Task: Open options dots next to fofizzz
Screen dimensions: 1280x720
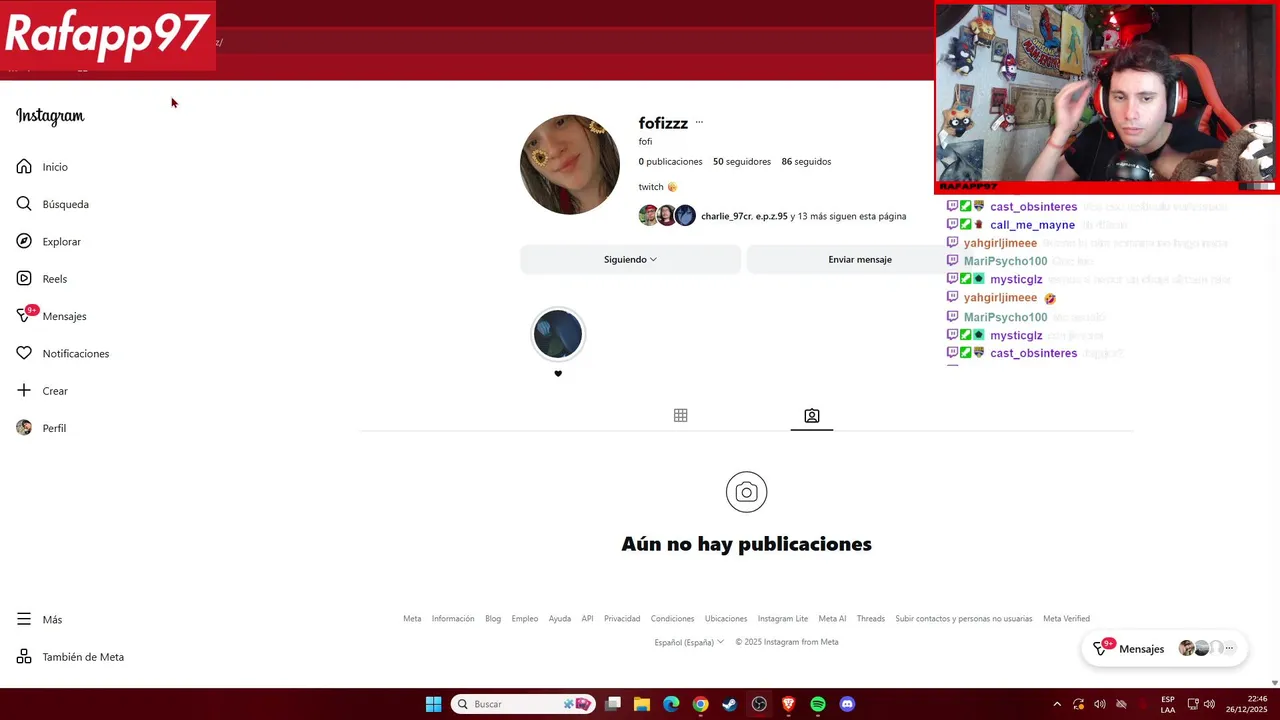Action: [699, 123]
